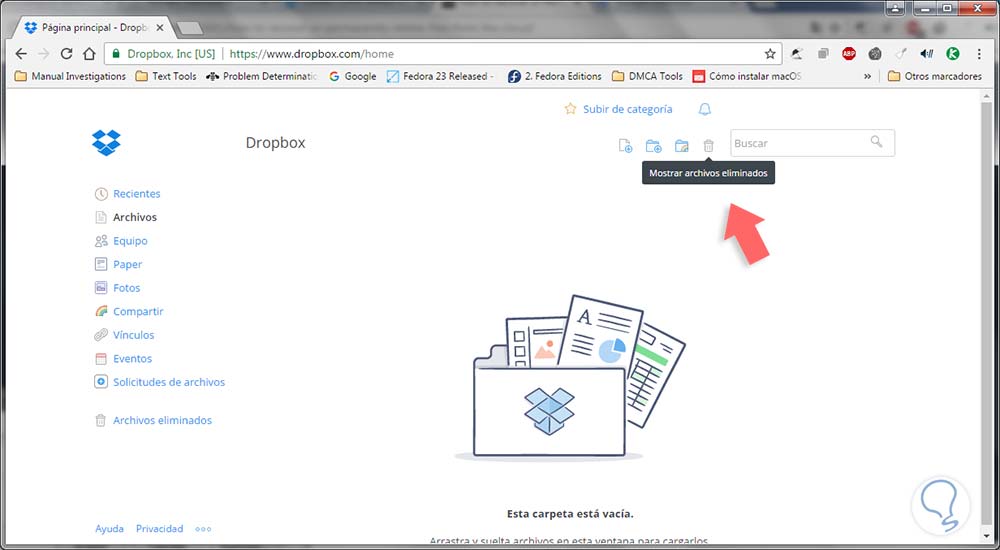Screen dimensions: 1000x550
Task: Click the green K extension icon
Action: (x=952, y=54)
